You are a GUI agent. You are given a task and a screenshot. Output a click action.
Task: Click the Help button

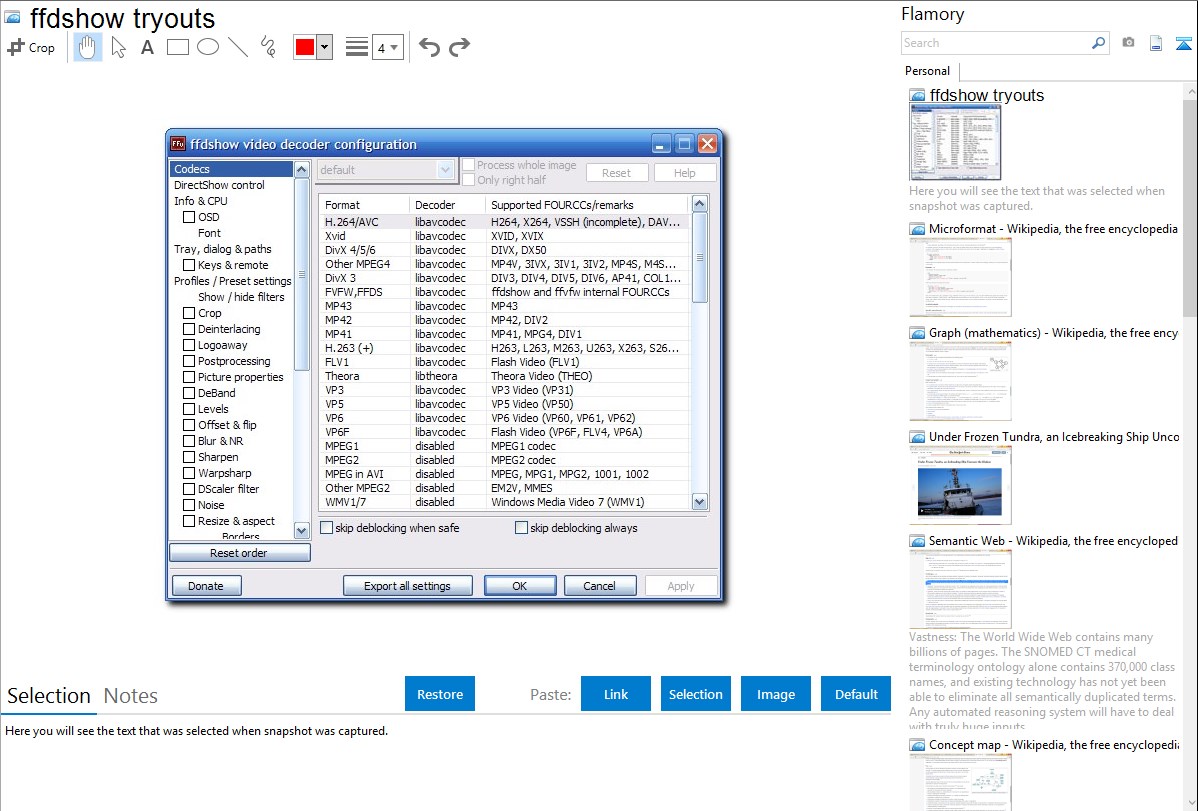pyautogui.click(x=685, y=173)
